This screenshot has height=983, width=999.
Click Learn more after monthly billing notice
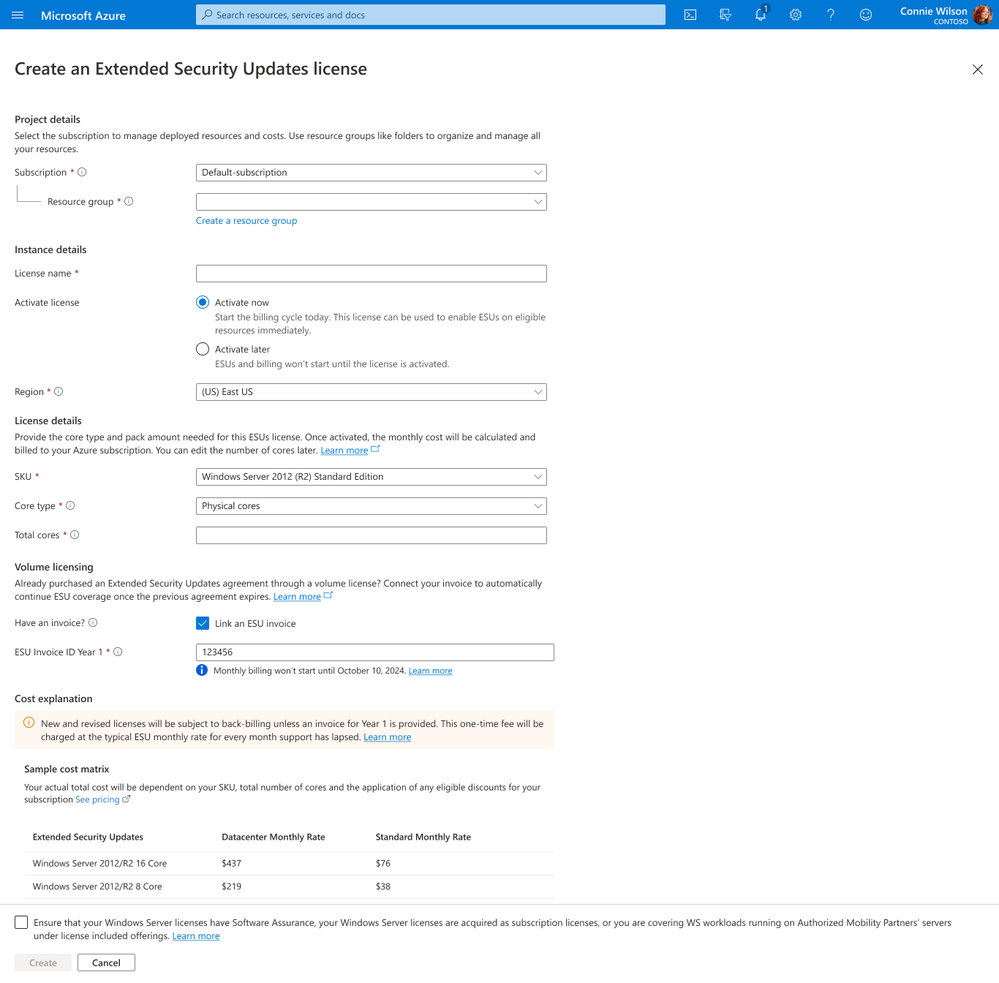click(x=430, y=671)
